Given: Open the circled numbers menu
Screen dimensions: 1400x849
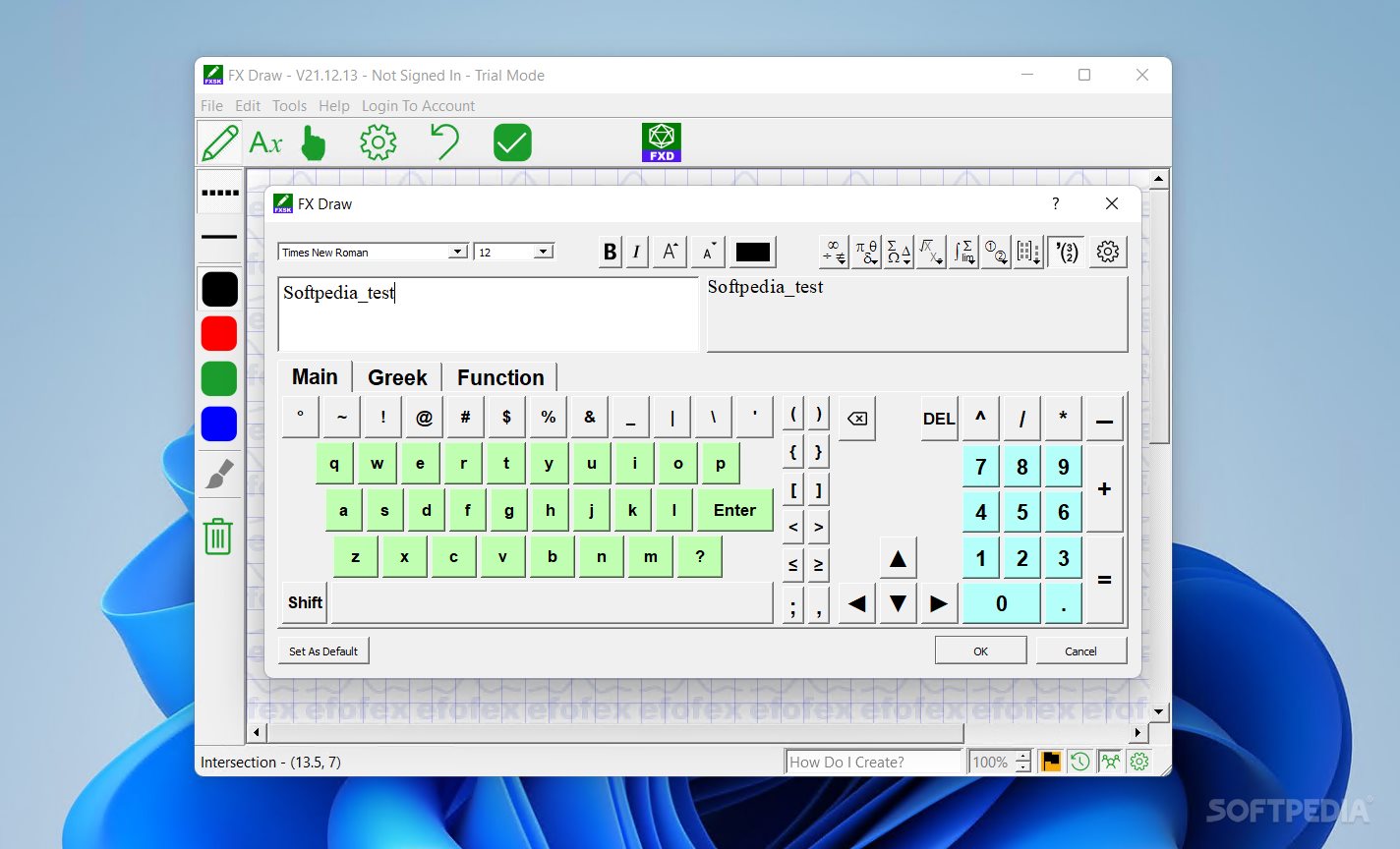Looking at the screenshot, I should pos(996,253).
